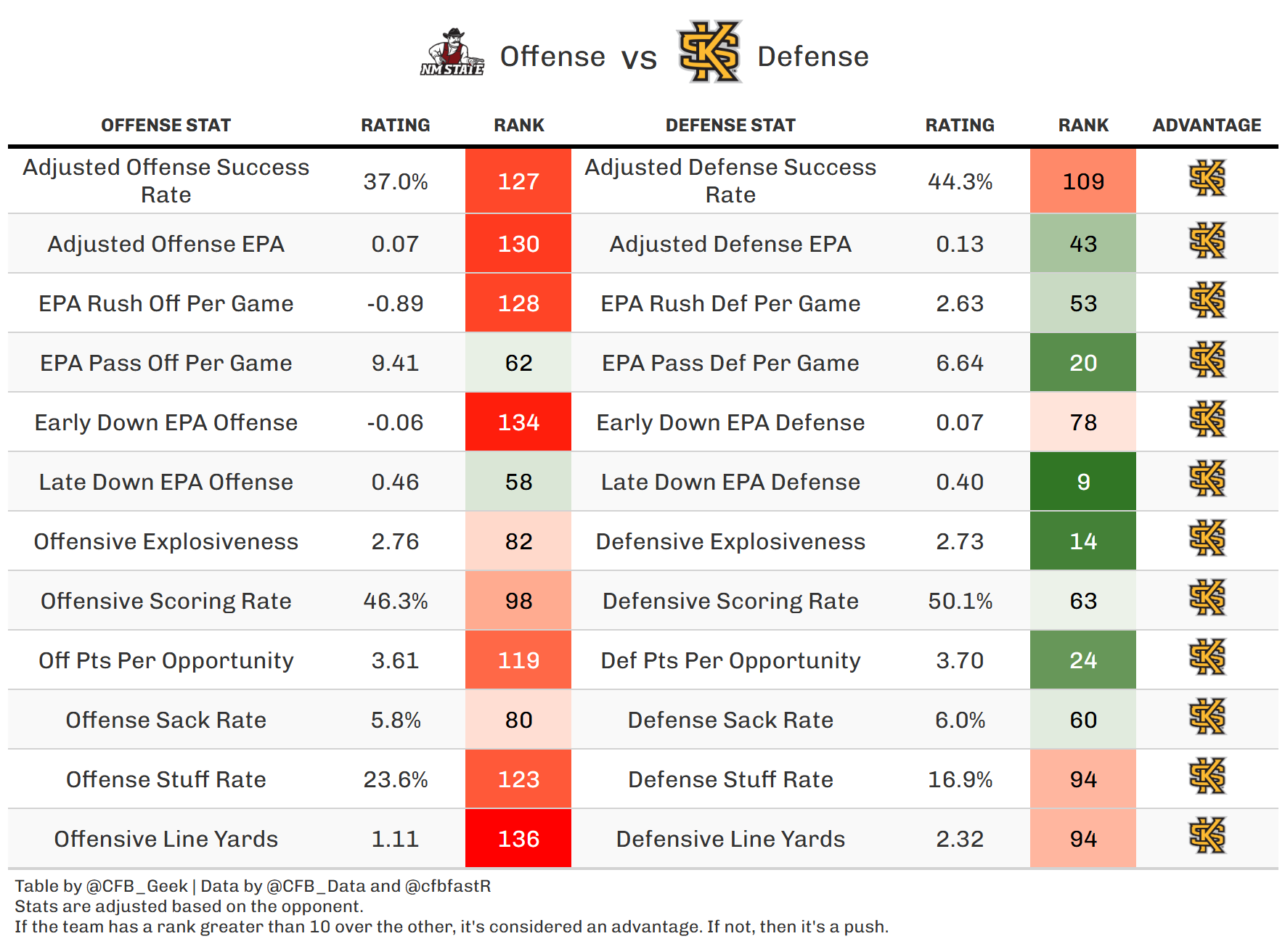
Task: Click the red rank 136 cell
Action: pyautogui.click(x=518, y=839)
